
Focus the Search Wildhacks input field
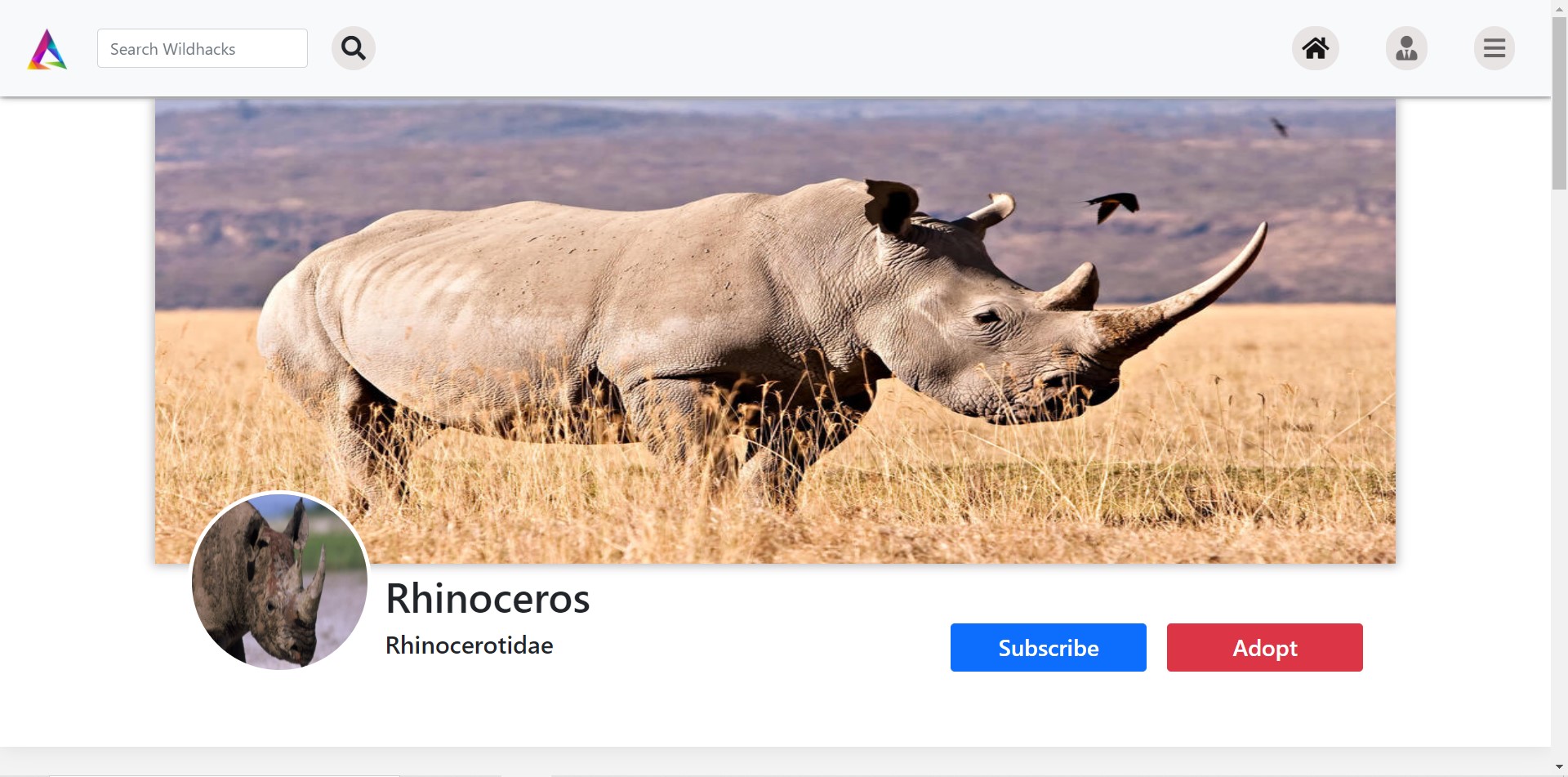(203, 48)
